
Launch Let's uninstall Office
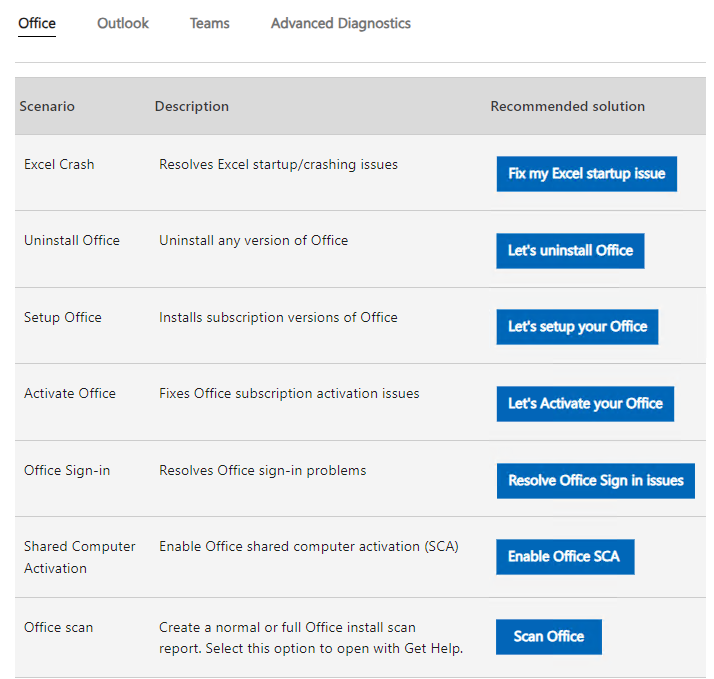pyautogui.click(x=570, y=251)
